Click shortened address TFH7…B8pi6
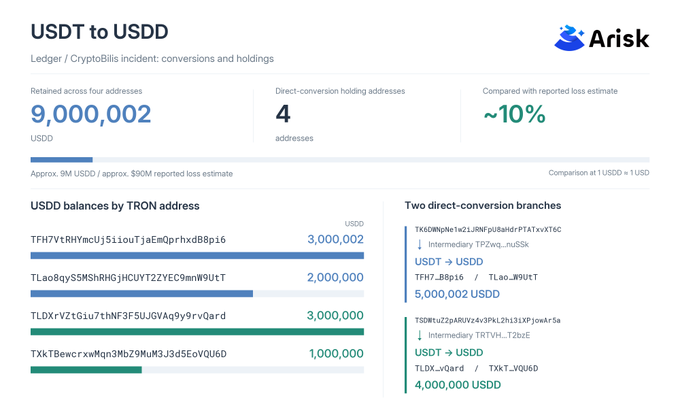 439,278
